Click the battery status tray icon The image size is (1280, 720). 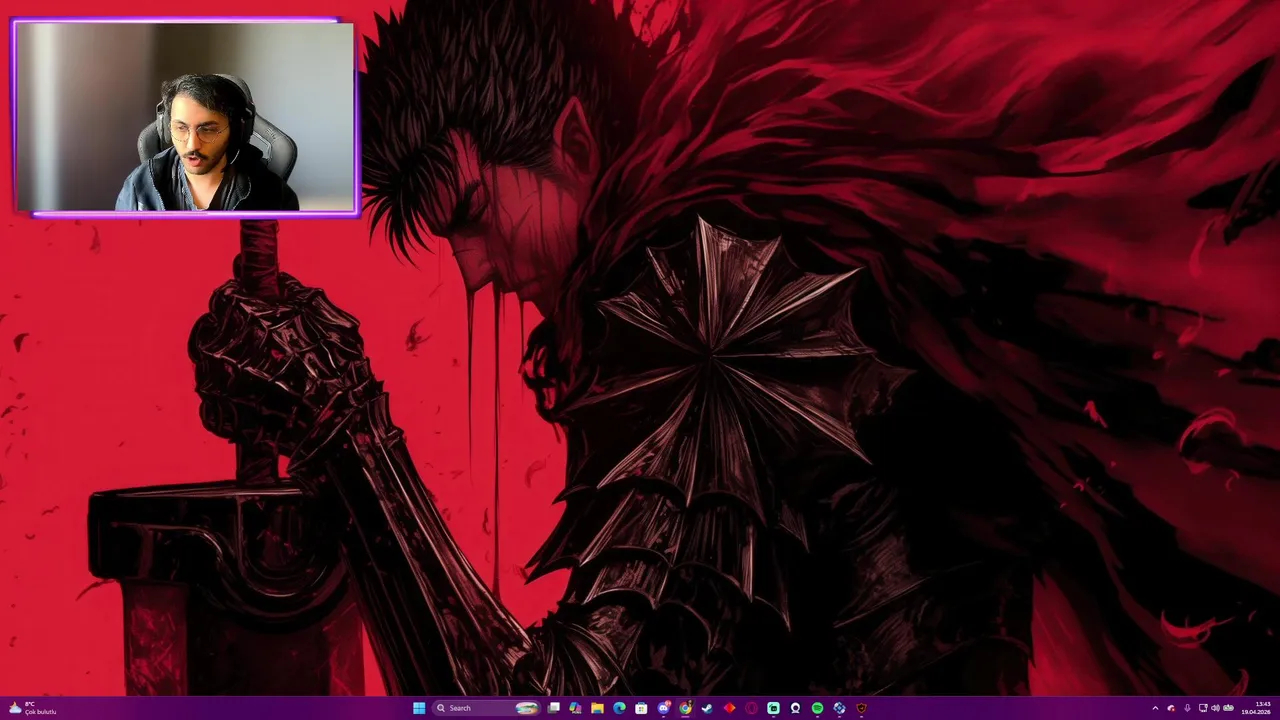tap(1228, 708)
